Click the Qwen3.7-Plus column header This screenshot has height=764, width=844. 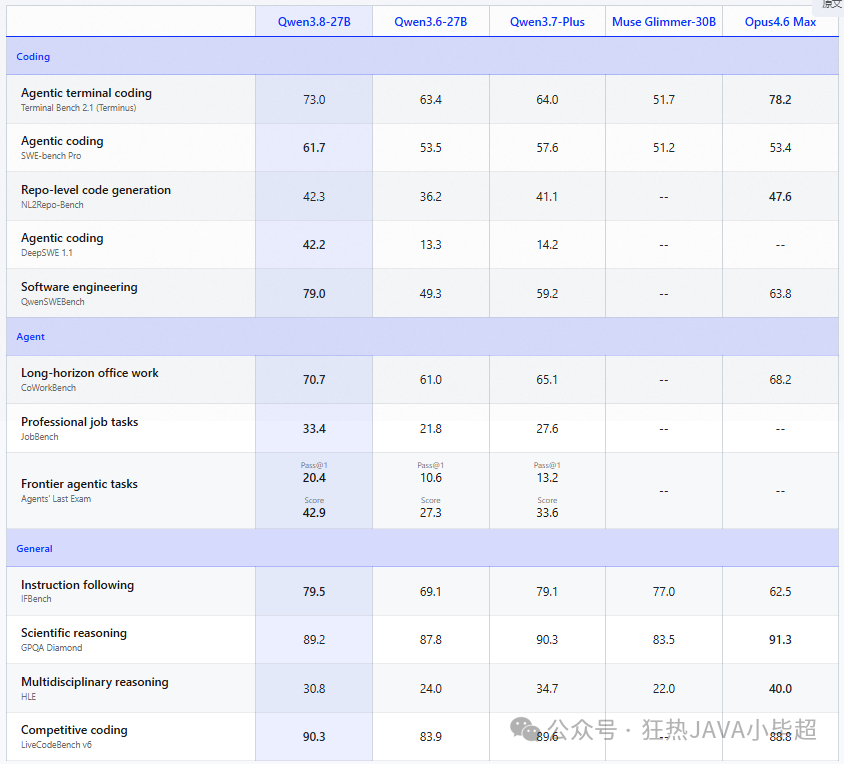[547, 22]
